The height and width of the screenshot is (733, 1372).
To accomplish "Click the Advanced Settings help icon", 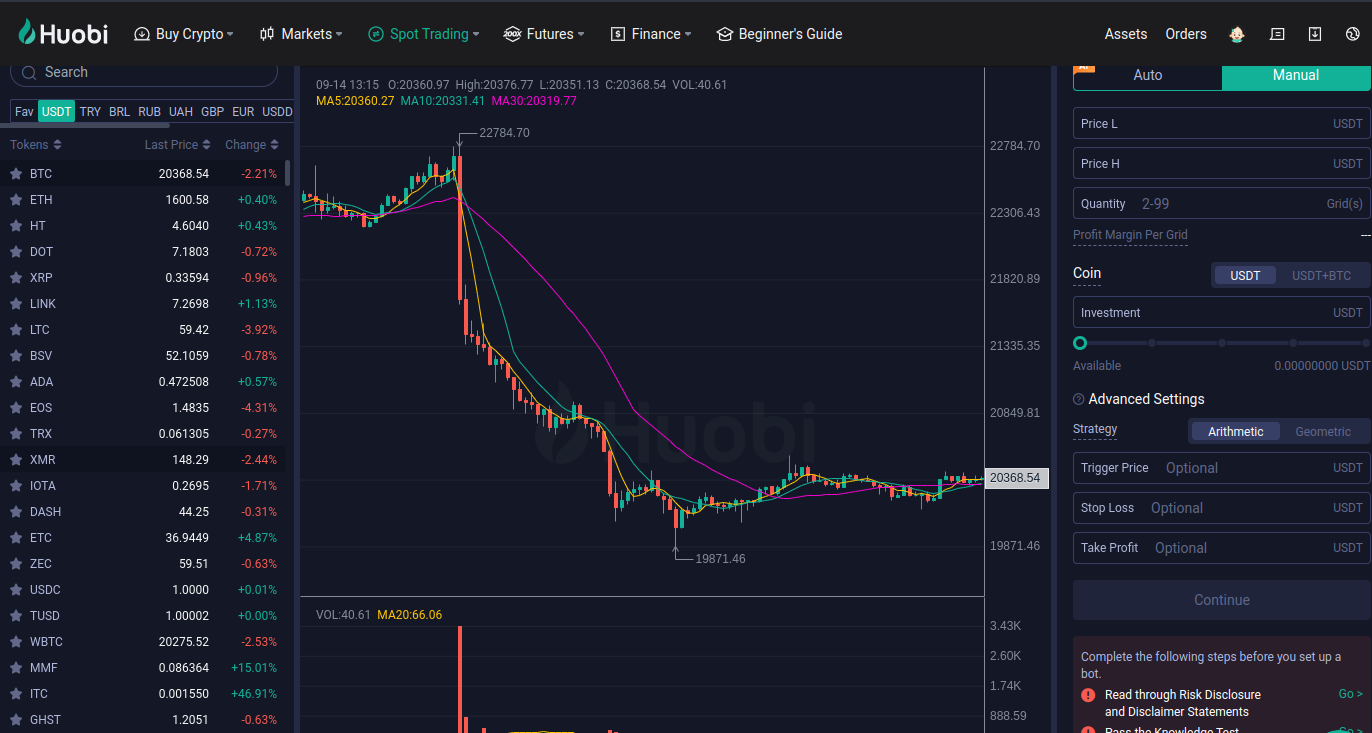I will coord(1079,399).
